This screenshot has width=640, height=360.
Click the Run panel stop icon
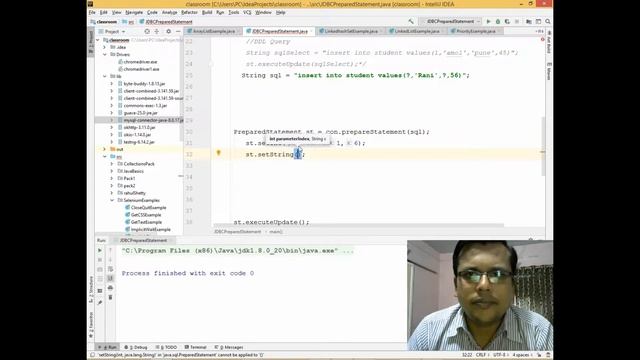(100, 260)
